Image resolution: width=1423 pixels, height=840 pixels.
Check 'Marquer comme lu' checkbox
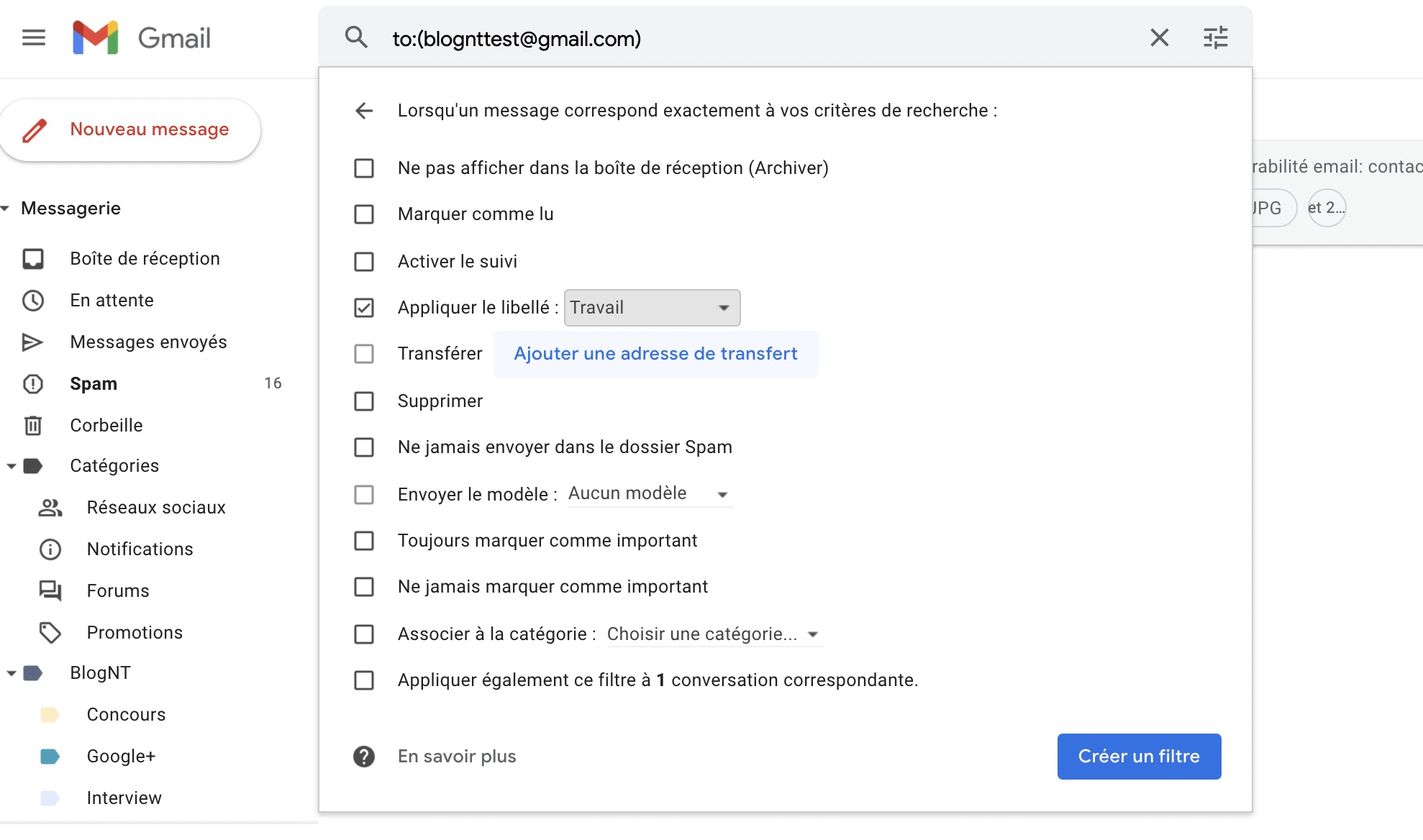[364, 214]
